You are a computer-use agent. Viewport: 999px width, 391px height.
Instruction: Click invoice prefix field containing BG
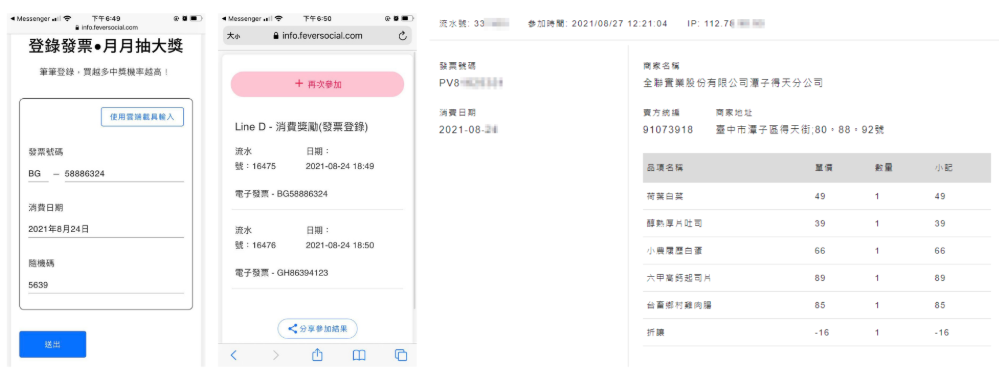[x=38, y=174]
